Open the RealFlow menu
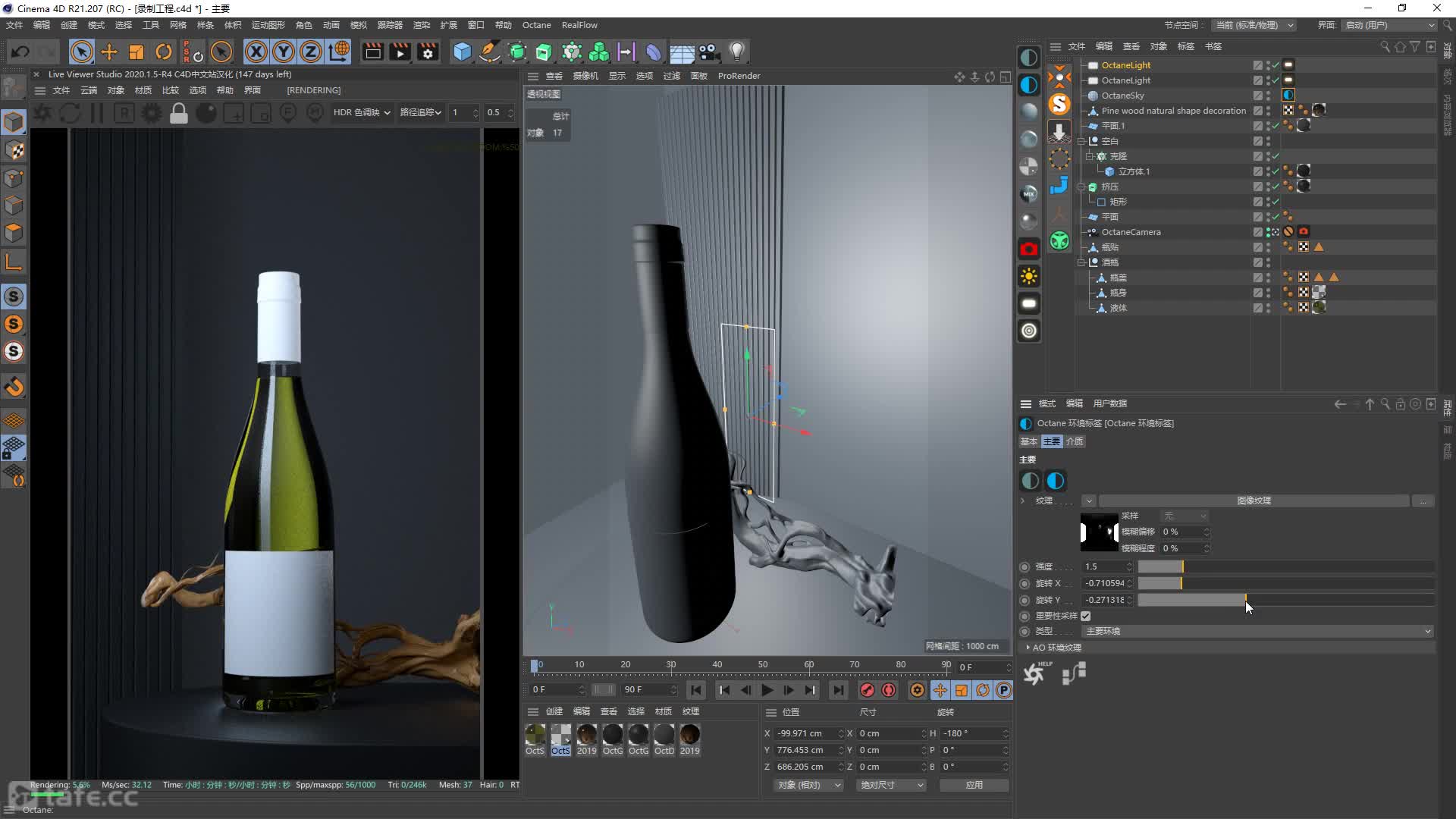 click(579, 25)
